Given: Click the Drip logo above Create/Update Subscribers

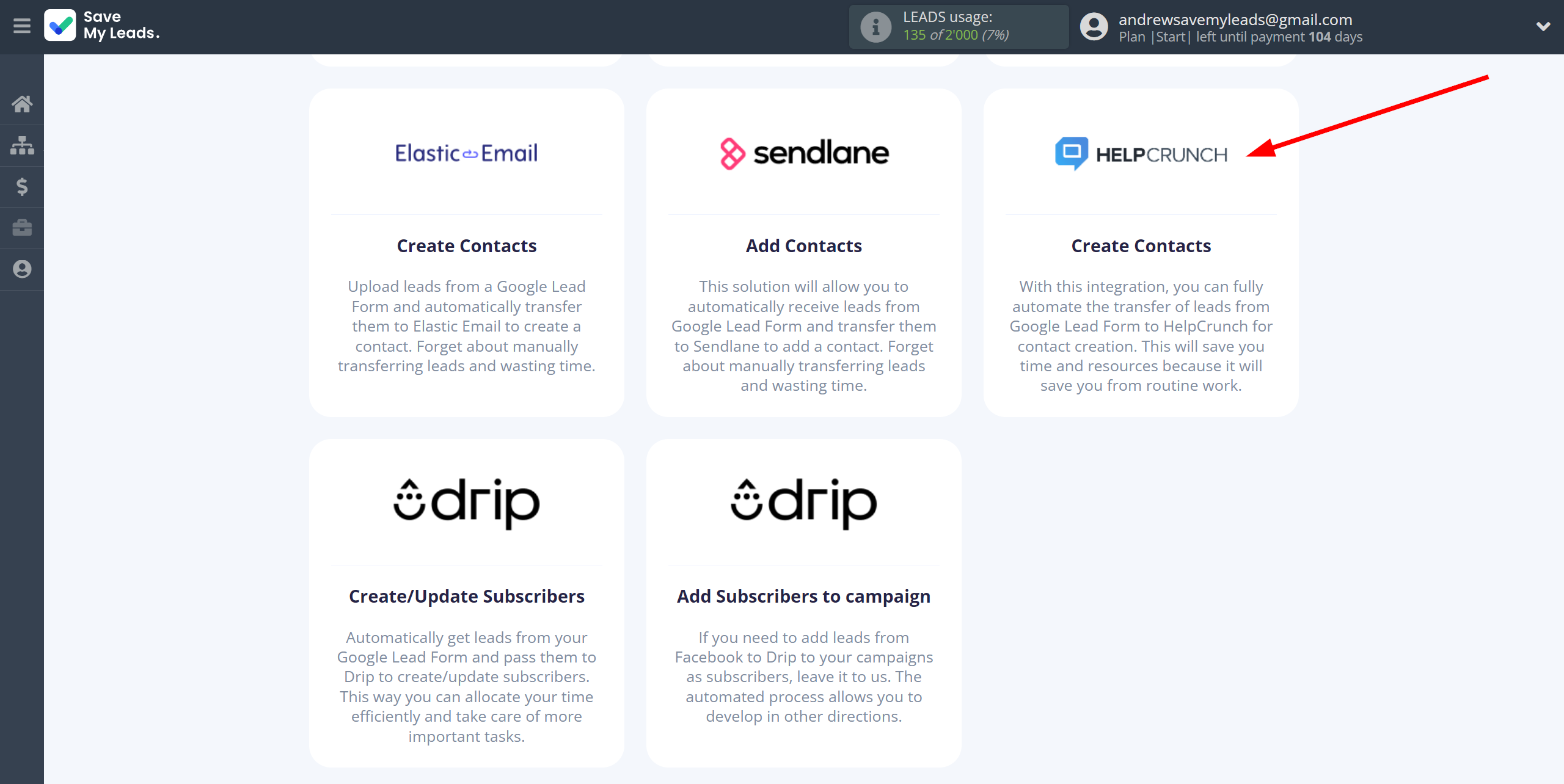Looking at the screenshot, I should [466, 503].
